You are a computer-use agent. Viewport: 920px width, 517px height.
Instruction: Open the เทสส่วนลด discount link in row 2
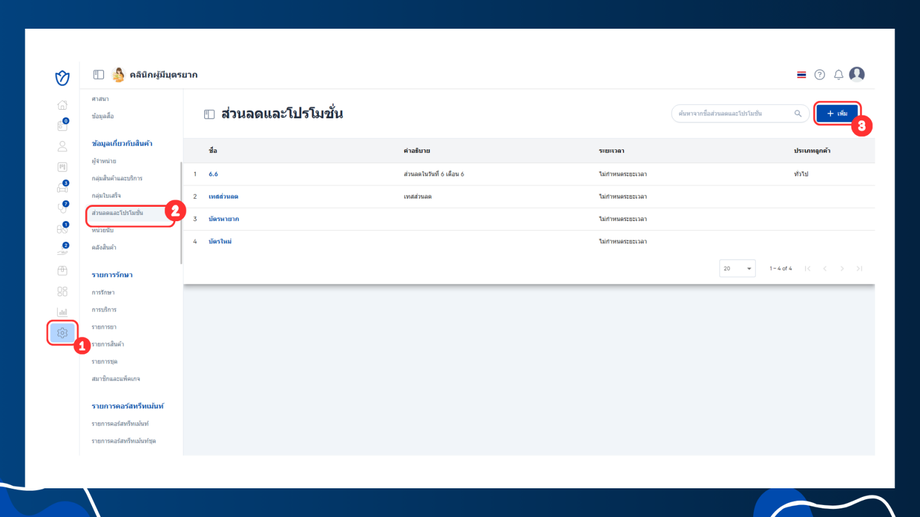pos(224,197)
